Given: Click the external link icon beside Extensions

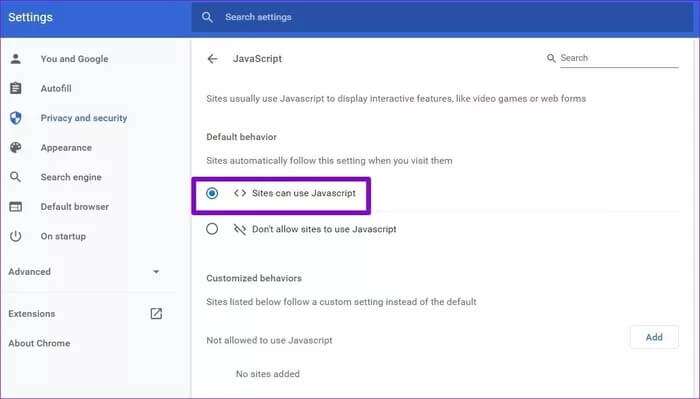Looking at the screenshot, I should point(156,314).
